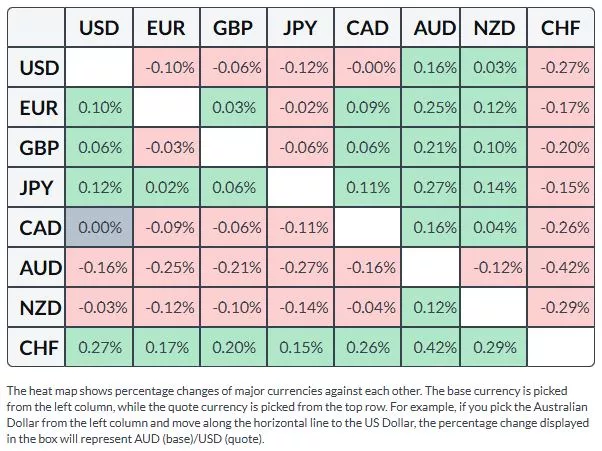
Task: Click the red -0.42% AUD/CHF cell
Action: (561, 268)
